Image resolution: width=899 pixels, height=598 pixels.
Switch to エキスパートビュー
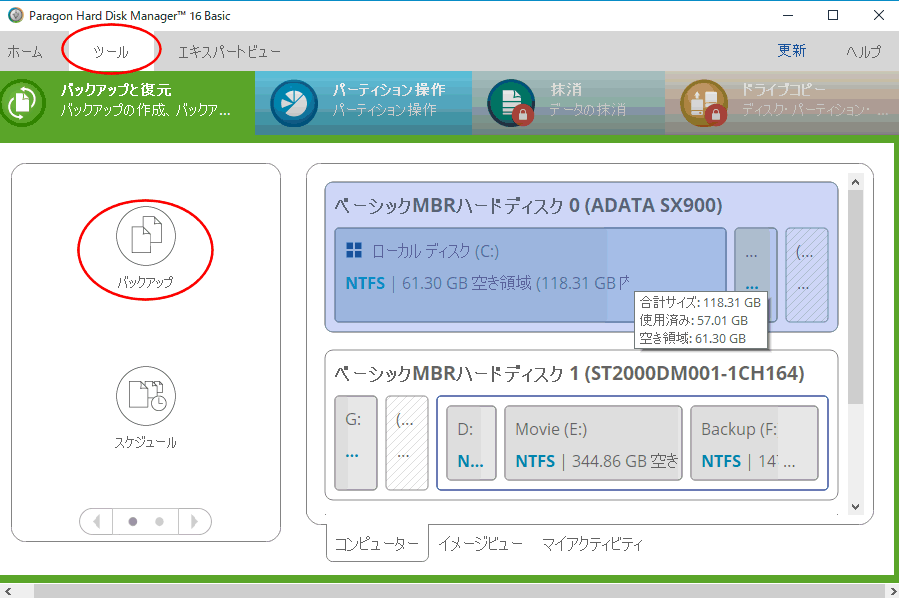[229, 51]
